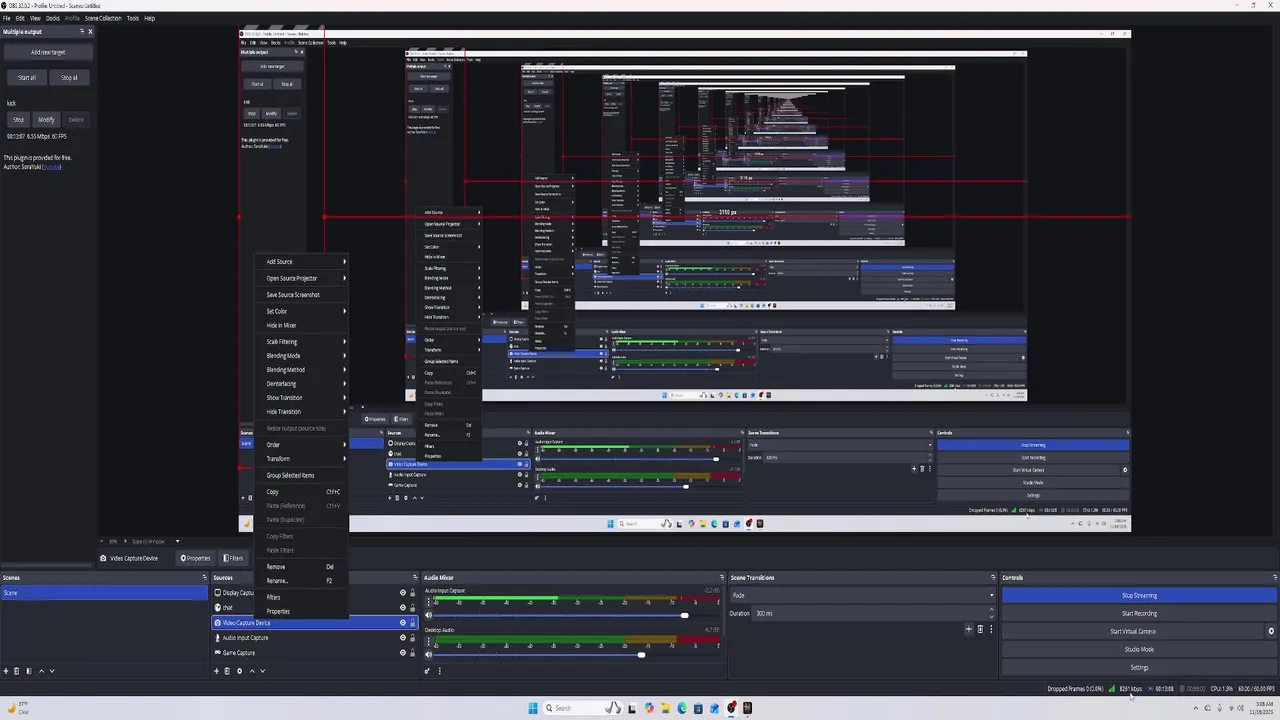Lock the Display Capture source
Image resolution: width=1280 pixels, height=720 pixels.
(x=412, y=593)
